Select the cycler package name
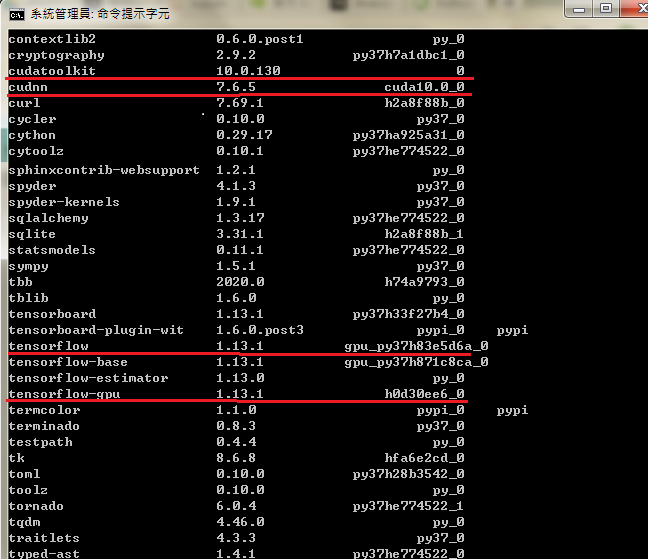 tap(32, 119)
